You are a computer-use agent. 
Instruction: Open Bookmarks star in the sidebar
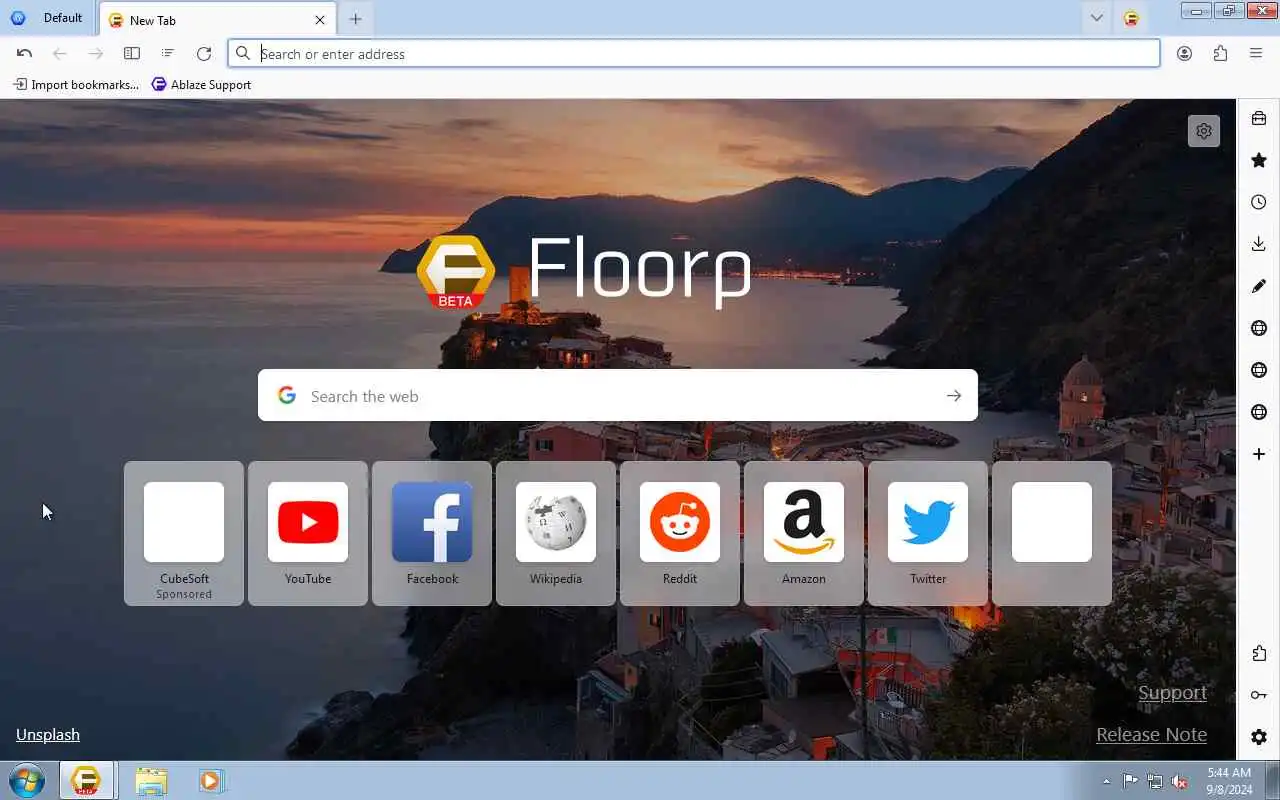(x=1259, y=160)
